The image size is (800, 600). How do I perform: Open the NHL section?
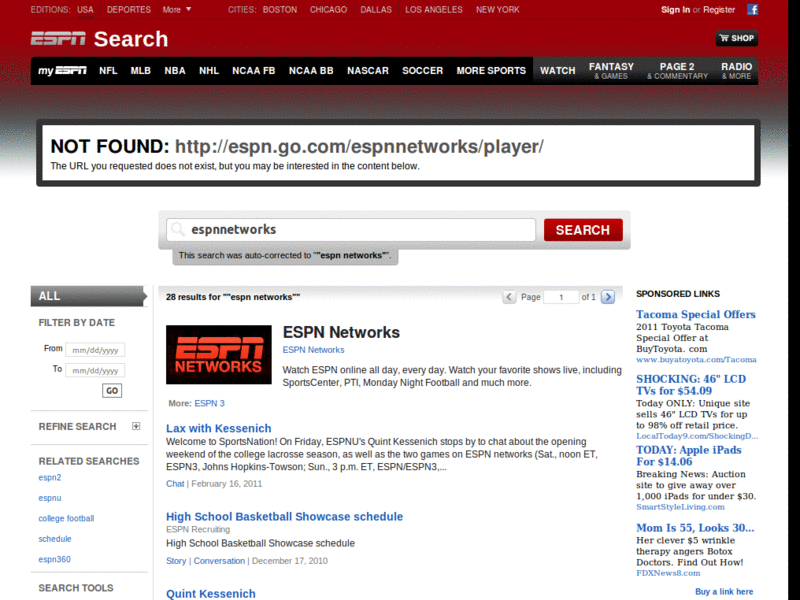point(209,71)
